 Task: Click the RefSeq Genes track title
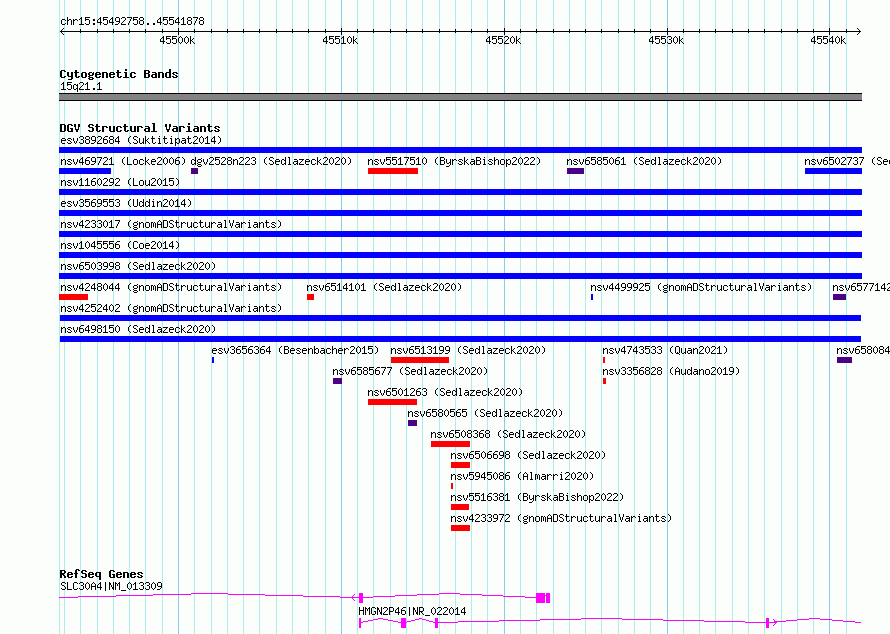tap(101, 574)
